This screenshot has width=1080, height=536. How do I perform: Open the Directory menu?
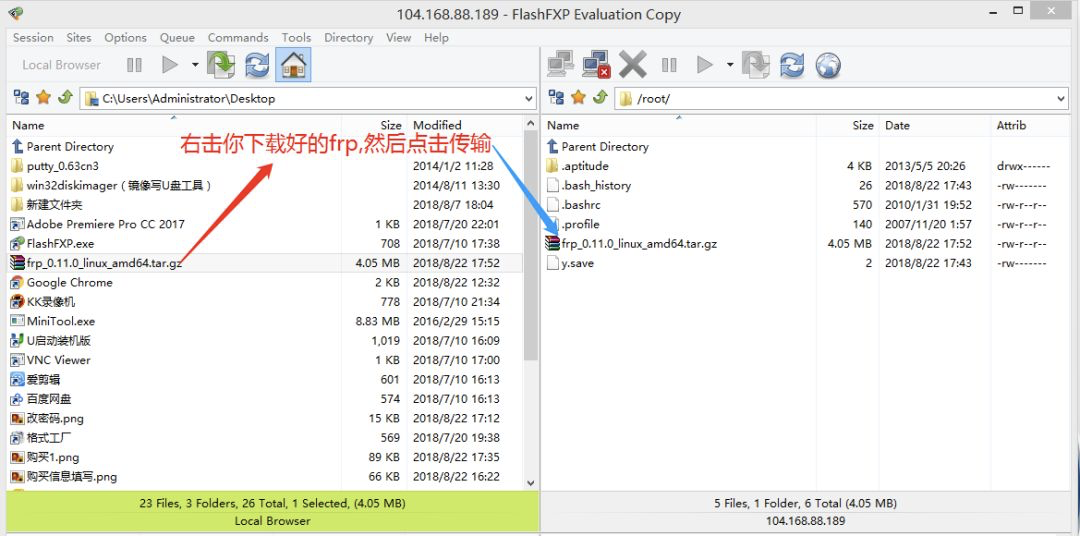349,37
